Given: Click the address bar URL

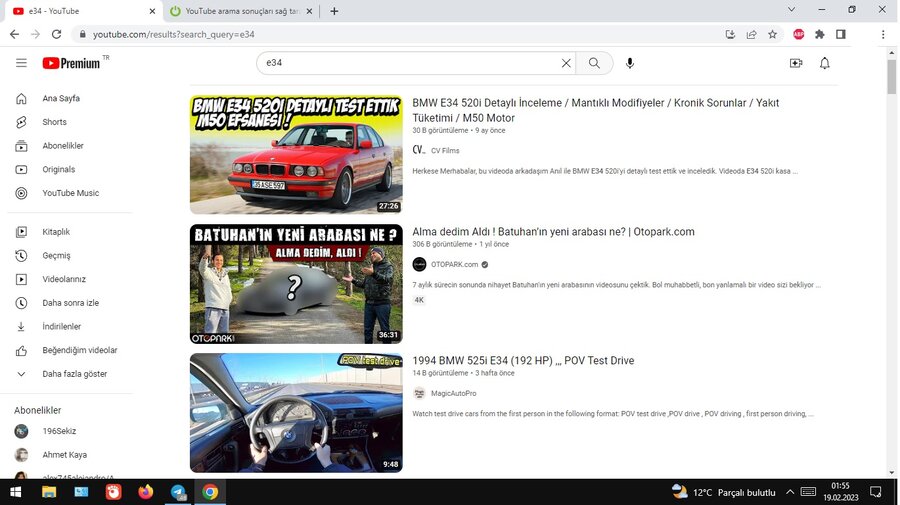Looking at the screenshot, I should click(x=174, y=34).
